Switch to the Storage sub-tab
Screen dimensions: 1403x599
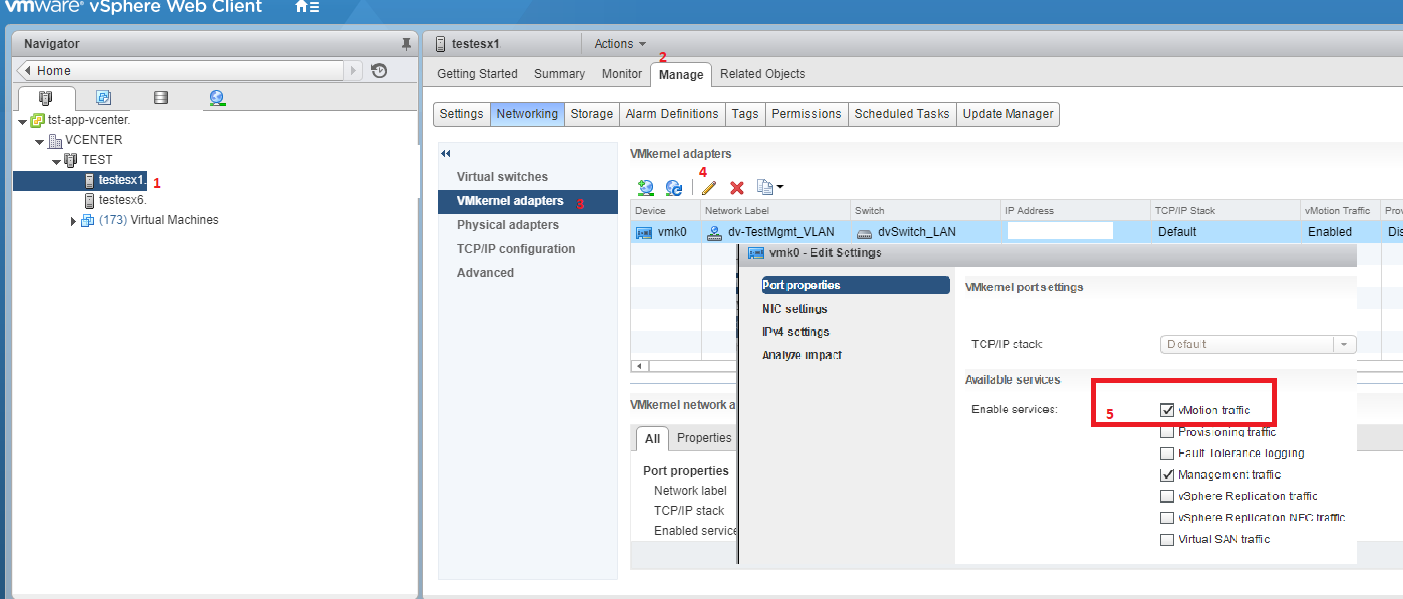(592, 114)
